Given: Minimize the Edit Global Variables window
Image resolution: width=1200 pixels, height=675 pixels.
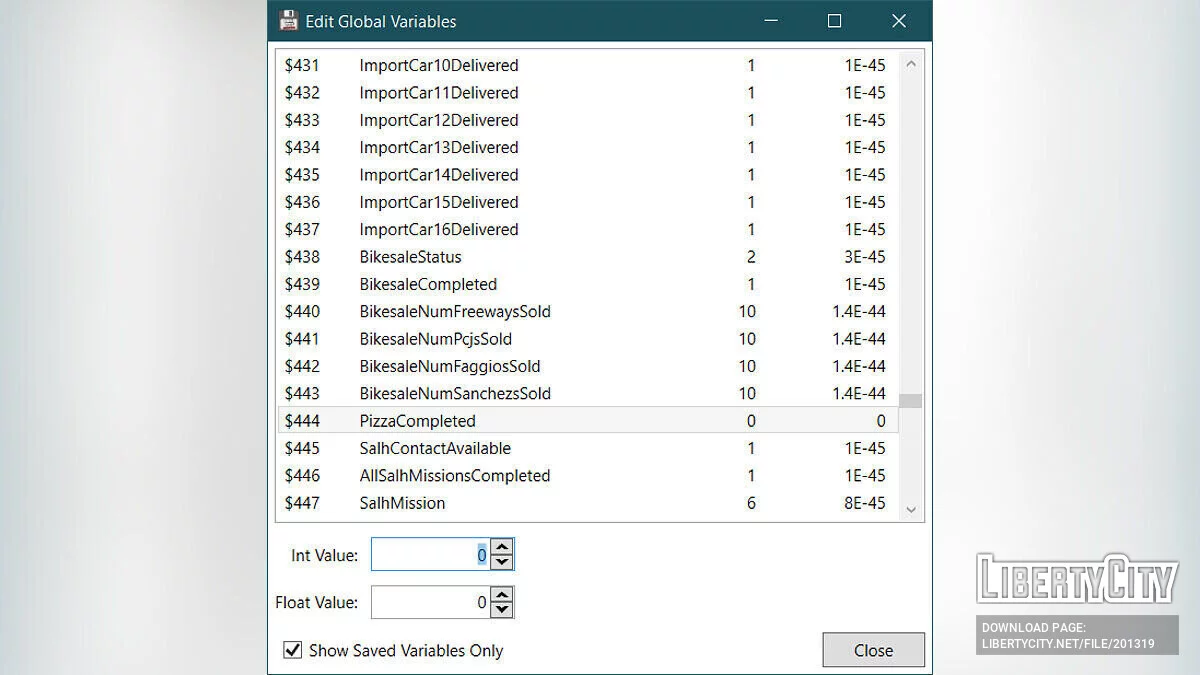Looking at the screenshot, I should click(771, 21).
